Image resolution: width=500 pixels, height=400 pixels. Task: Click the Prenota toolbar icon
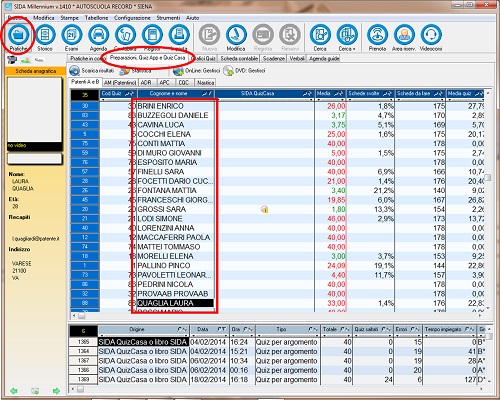point(377,35)
